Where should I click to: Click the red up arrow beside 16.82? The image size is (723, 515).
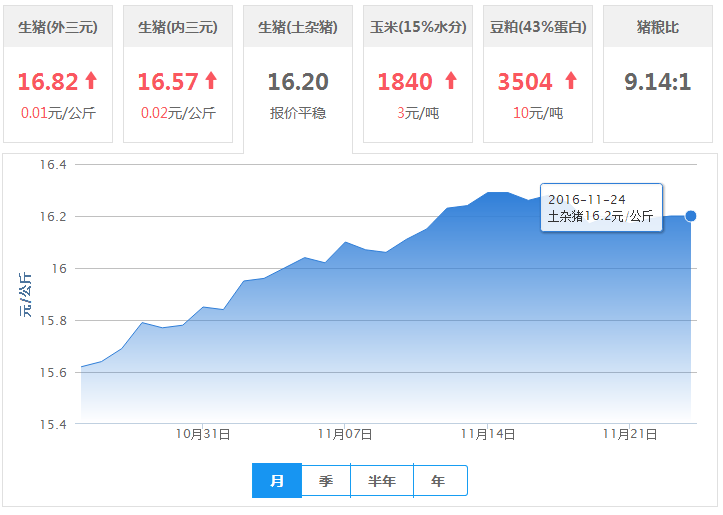pos(92,81)
